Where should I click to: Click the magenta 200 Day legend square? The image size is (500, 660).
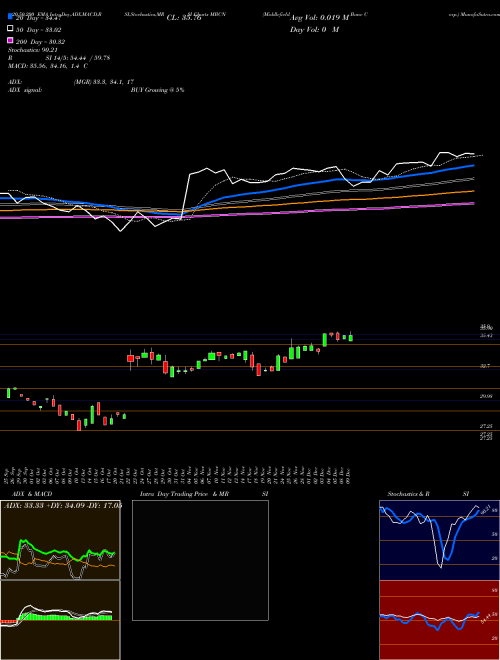tap(10, 40)
